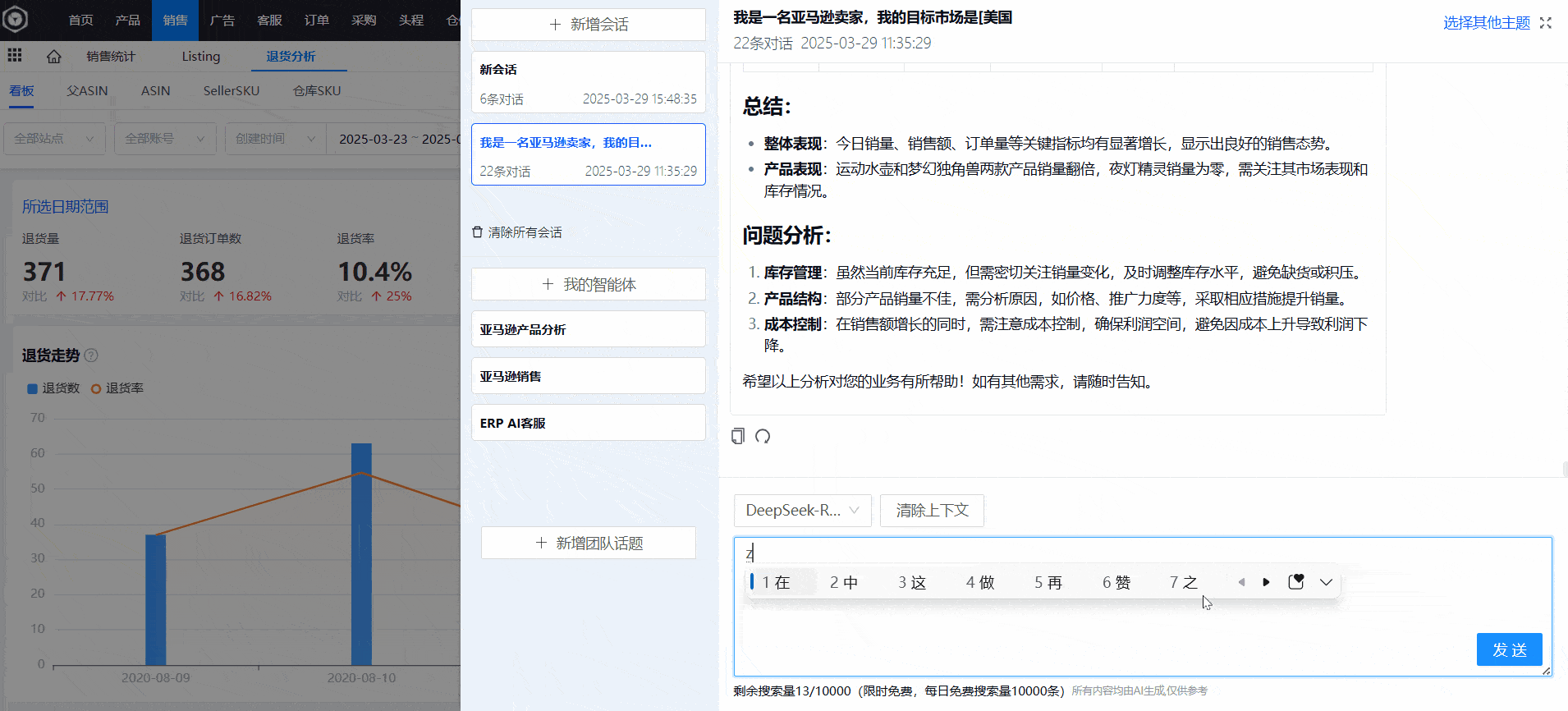This screenshot has width=1568, height=711.
Task: Click the 退货率 value 10.4%
Action: 374,272
